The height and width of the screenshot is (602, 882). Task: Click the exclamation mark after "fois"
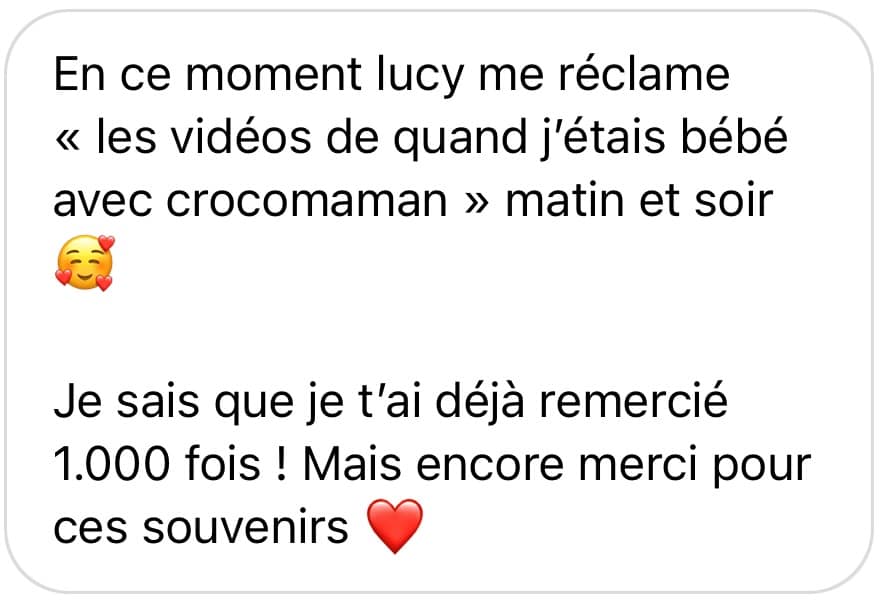point(282,464)
